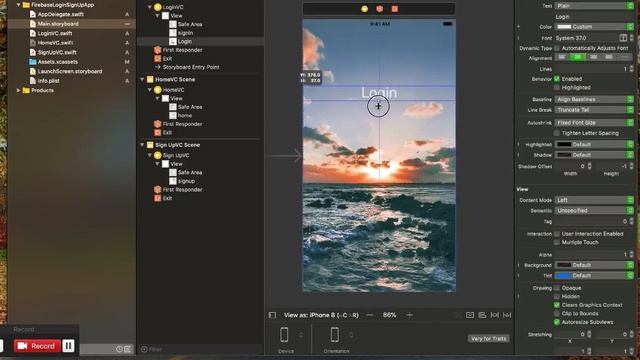Select the LoginVC view controller icon in outline
Viewport: 640px width, 360px height.
[158, 7]
